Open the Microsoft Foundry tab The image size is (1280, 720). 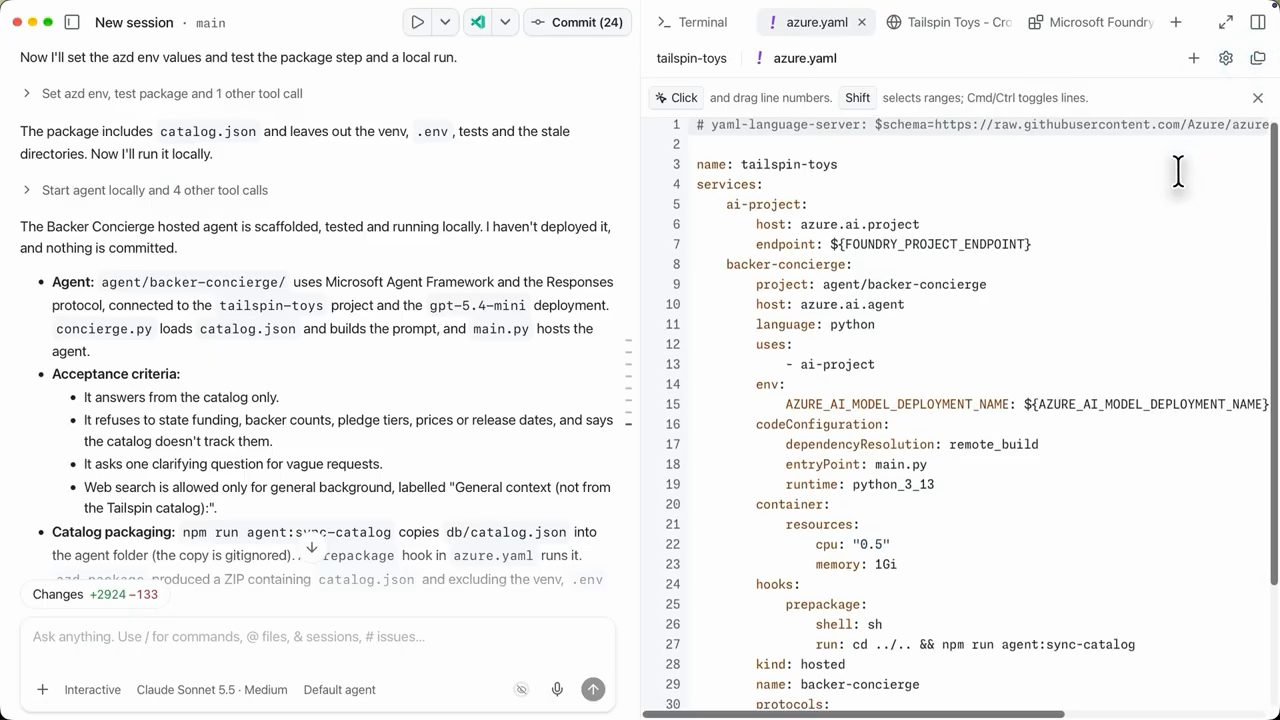click(1090, 22)
